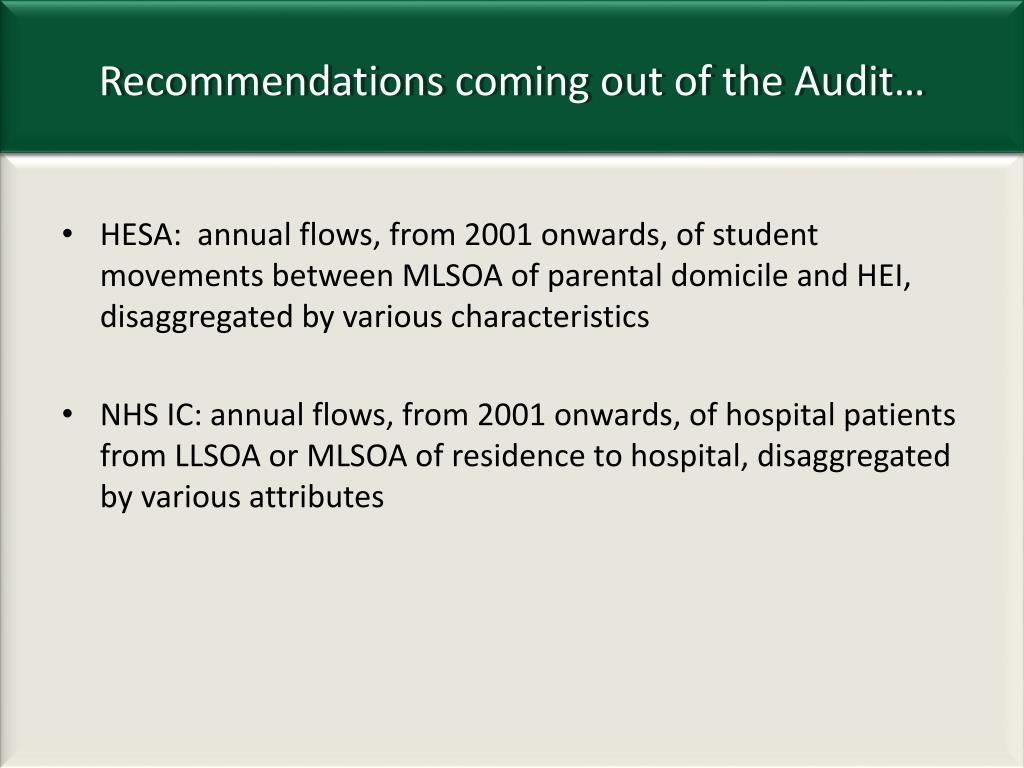Select 'NHS IC:' at the start of the second bullet
This screenshot has width=1024, height=768.
point(152,415)
